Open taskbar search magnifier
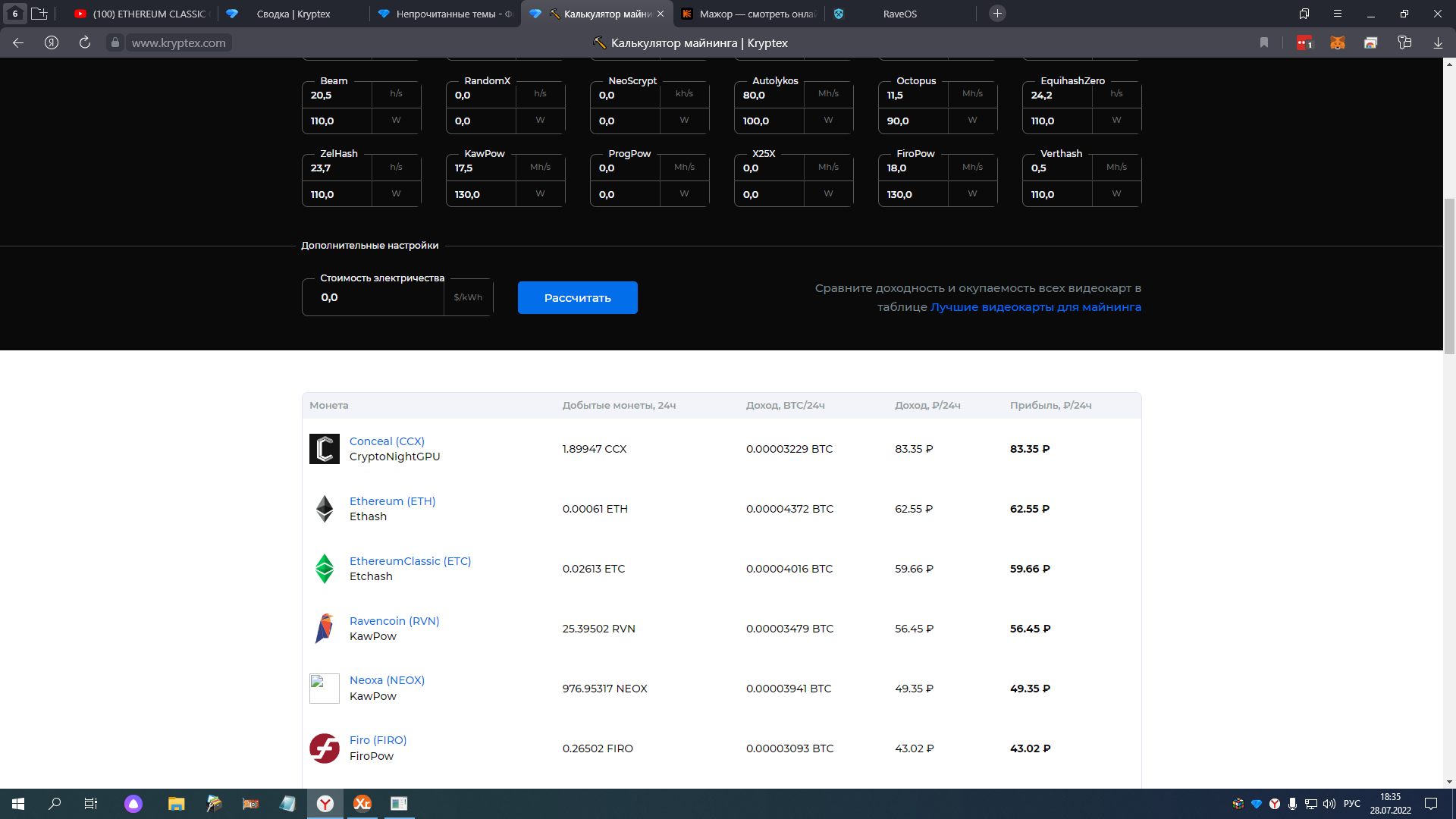Screen dimensions: 1456x819 pyautogui.click(x=55, y=804)
